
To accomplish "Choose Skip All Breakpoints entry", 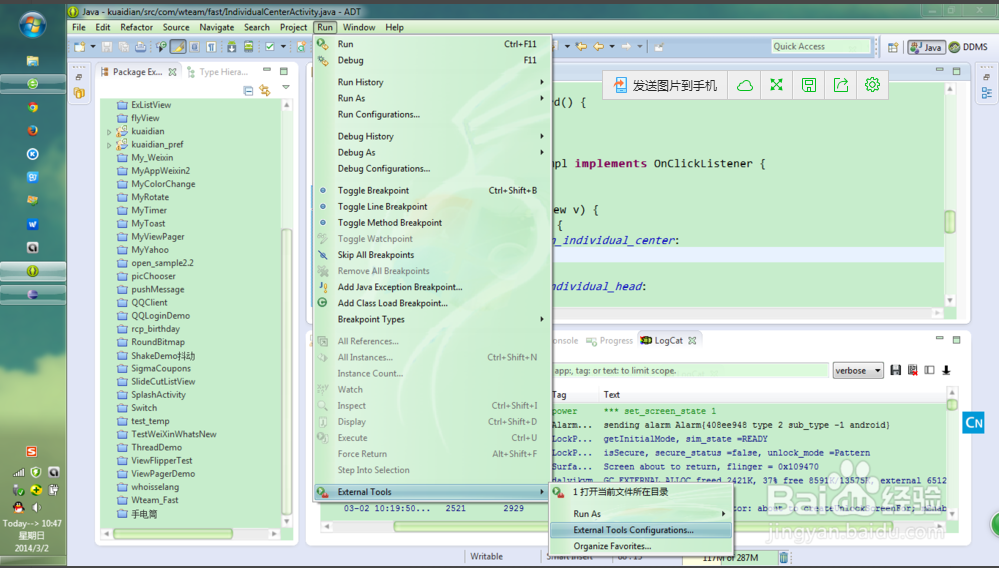I will tap(433, 255).
